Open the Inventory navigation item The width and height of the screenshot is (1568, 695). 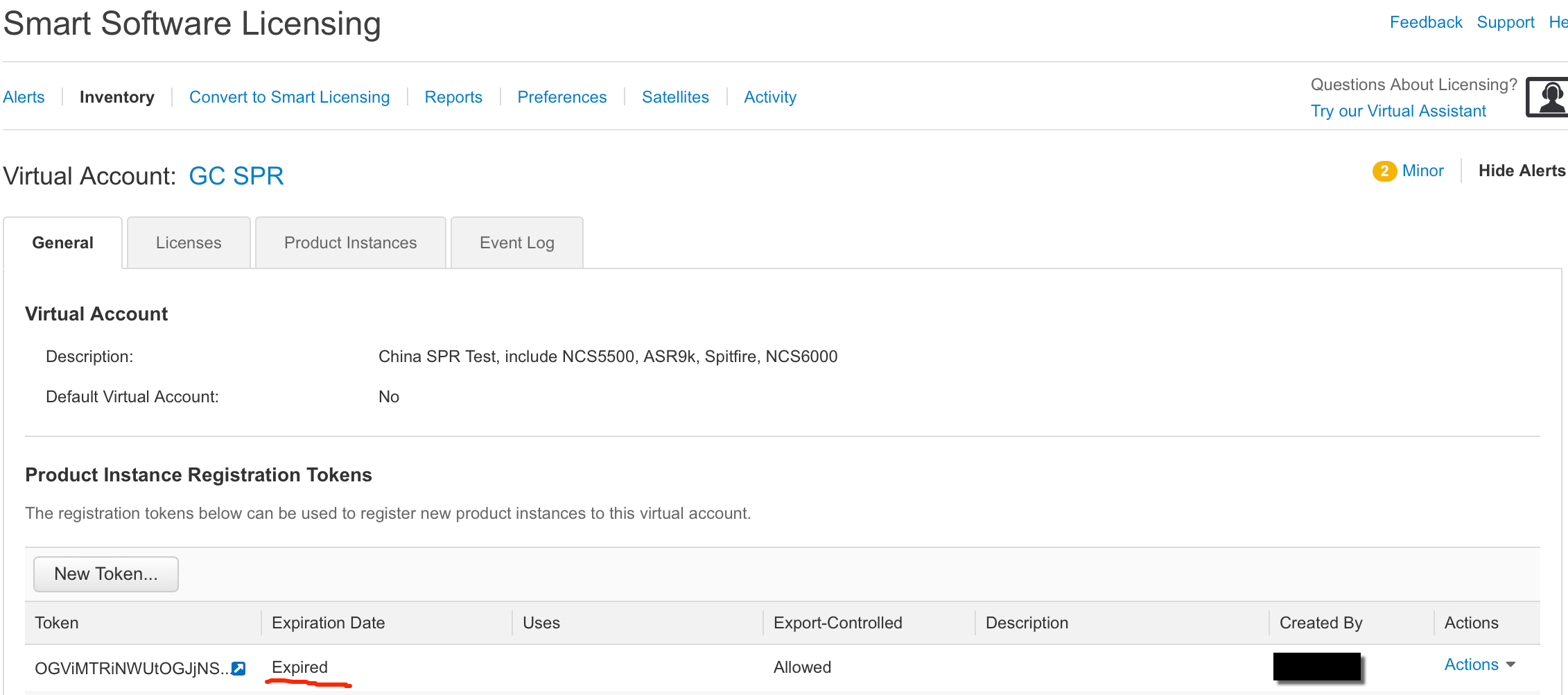click(x=117, y=97)
